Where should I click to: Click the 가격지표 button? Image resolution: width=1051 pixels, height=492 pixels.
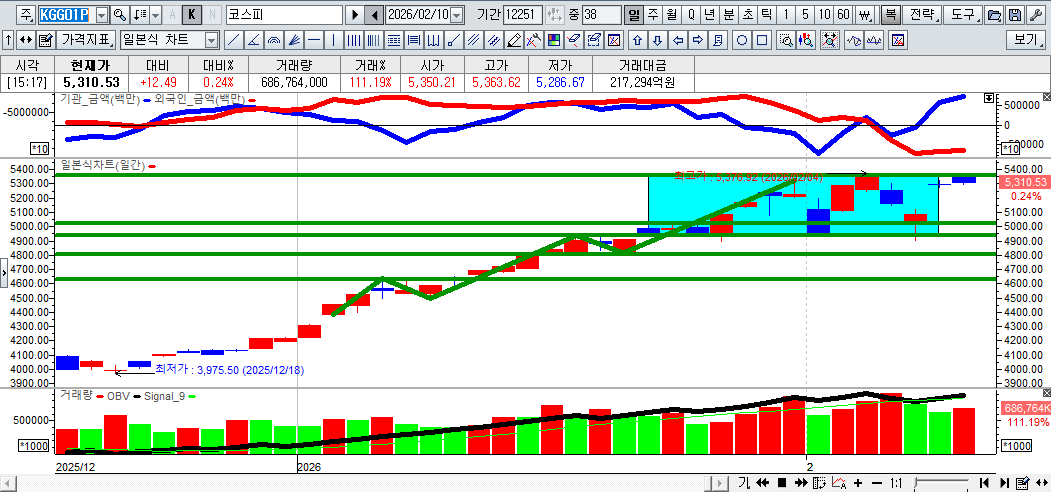coord(86,40)
